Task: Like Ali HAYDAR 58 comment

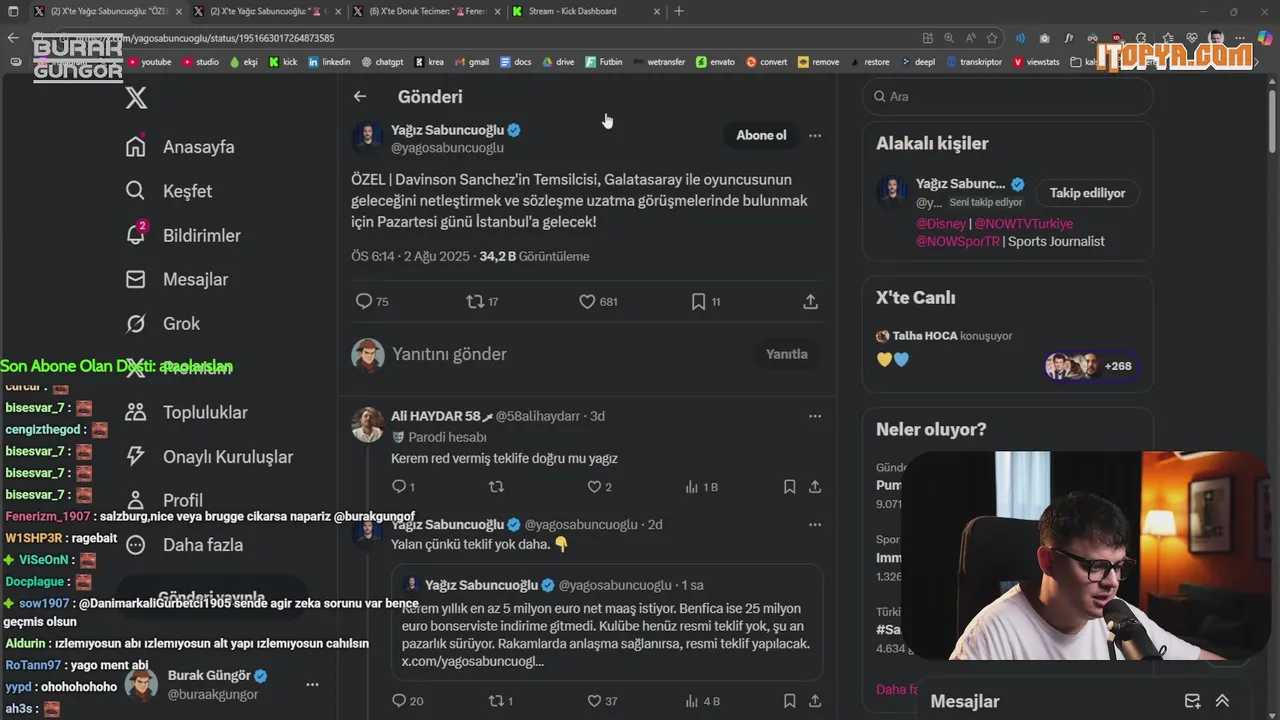Action: (599, 487)
